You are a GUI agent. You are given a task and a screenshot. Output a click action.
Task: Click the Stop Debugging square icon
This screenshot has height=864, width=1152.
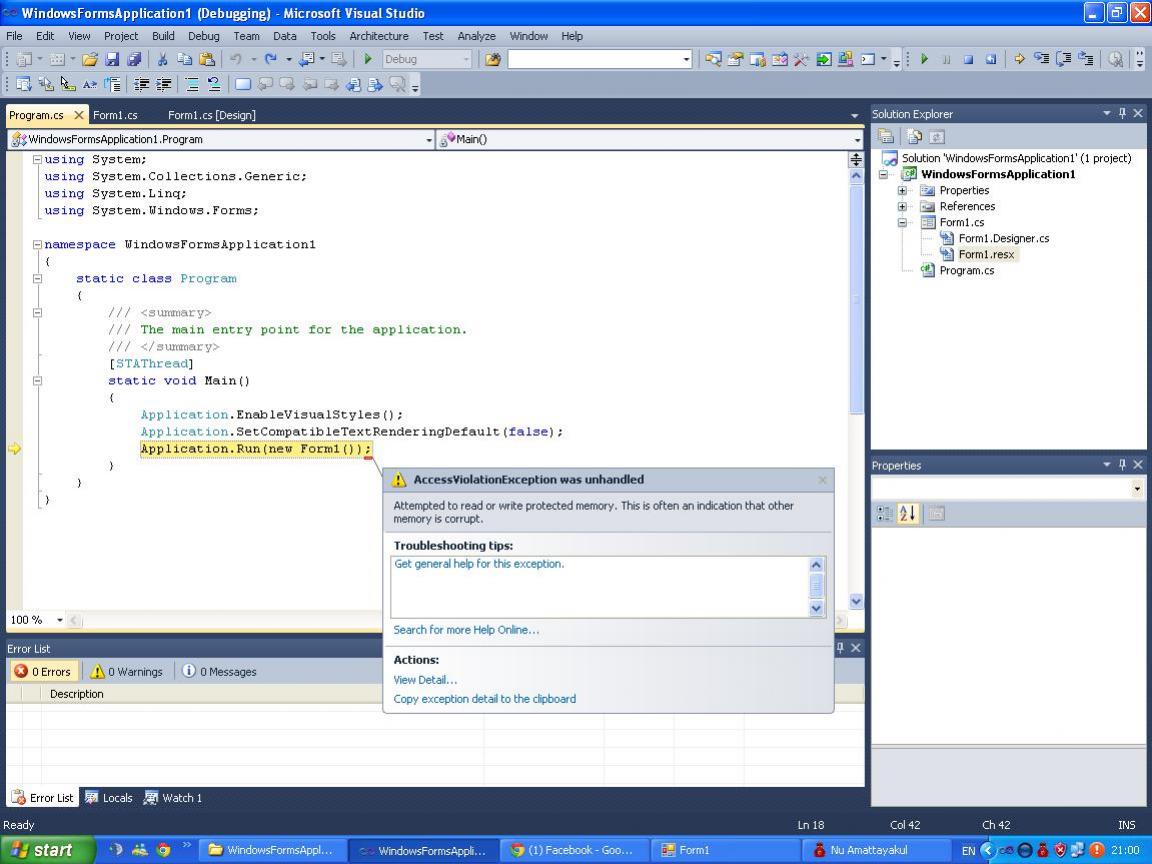pyautogui.click(x=968, y=60)
